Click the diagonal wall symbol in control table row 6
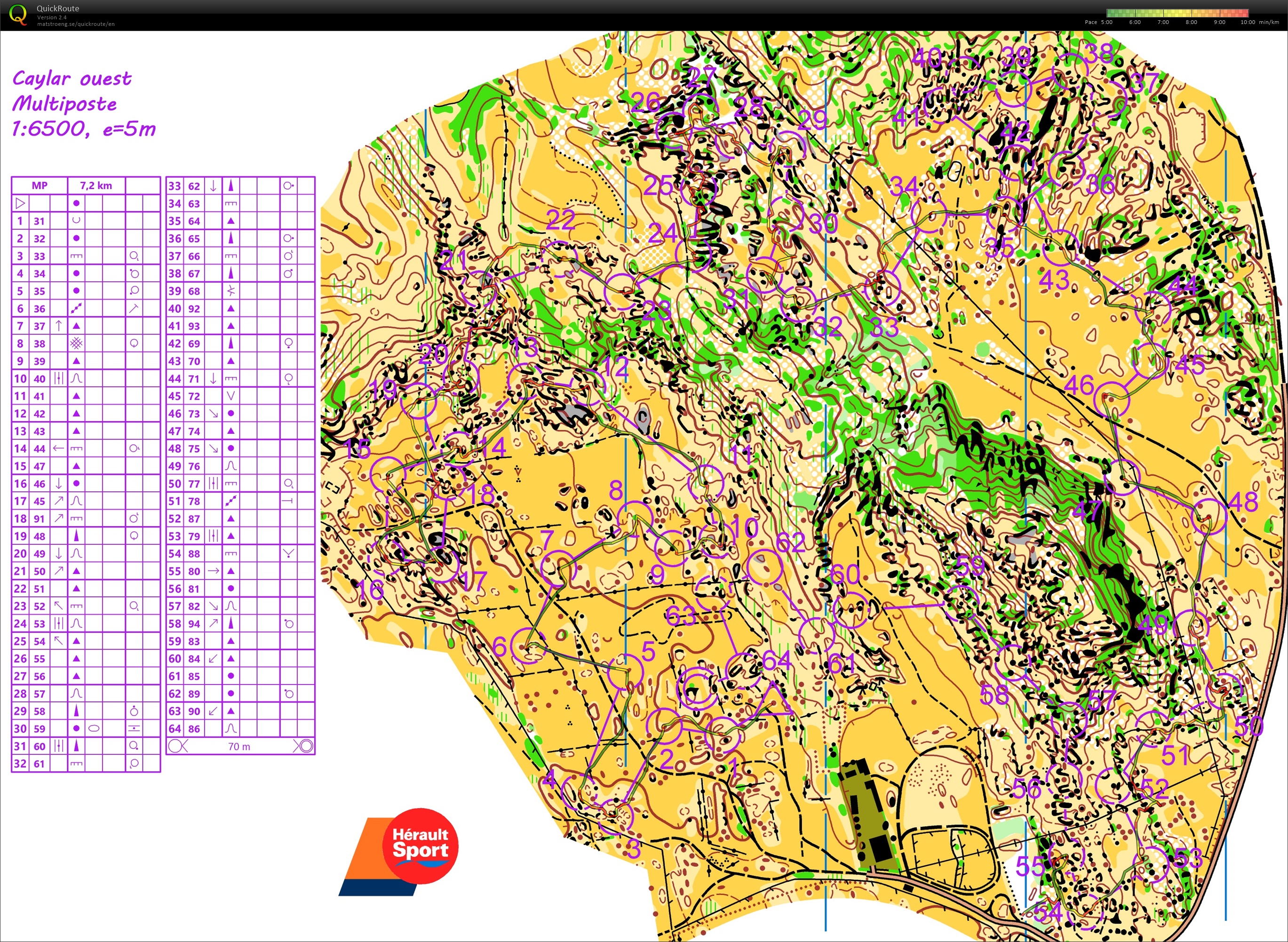This screenshot has height=942, width=1288. [x=76, y=309]
